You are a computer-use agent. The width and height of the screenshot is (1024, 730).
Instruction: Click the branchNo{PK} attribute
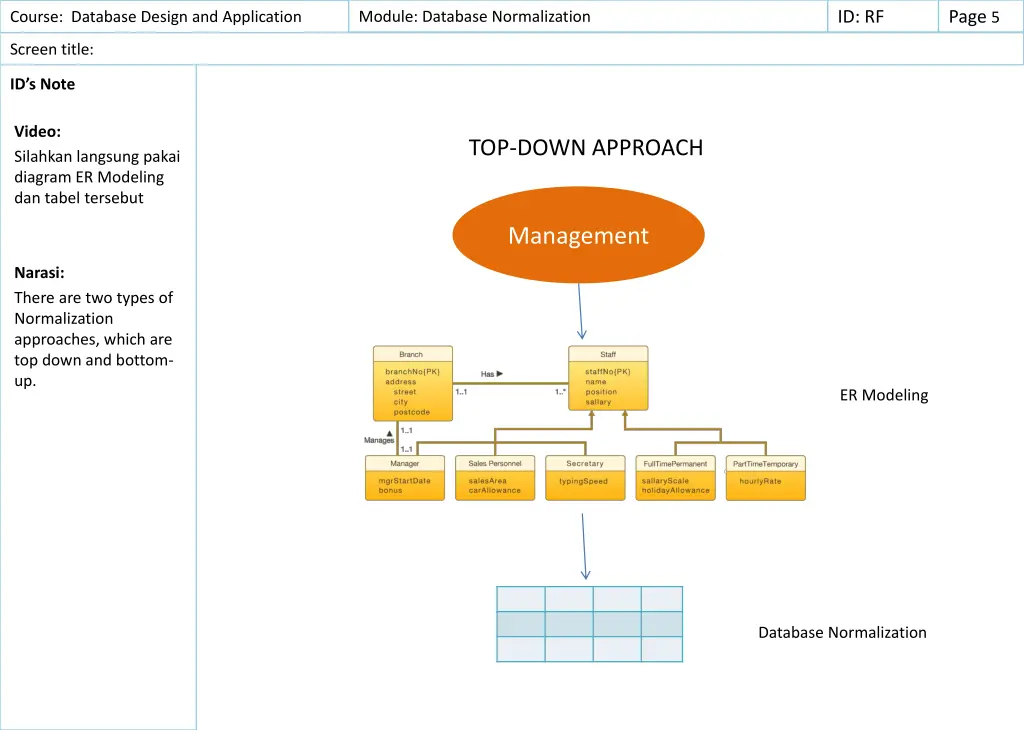click(x=413, y=372)
